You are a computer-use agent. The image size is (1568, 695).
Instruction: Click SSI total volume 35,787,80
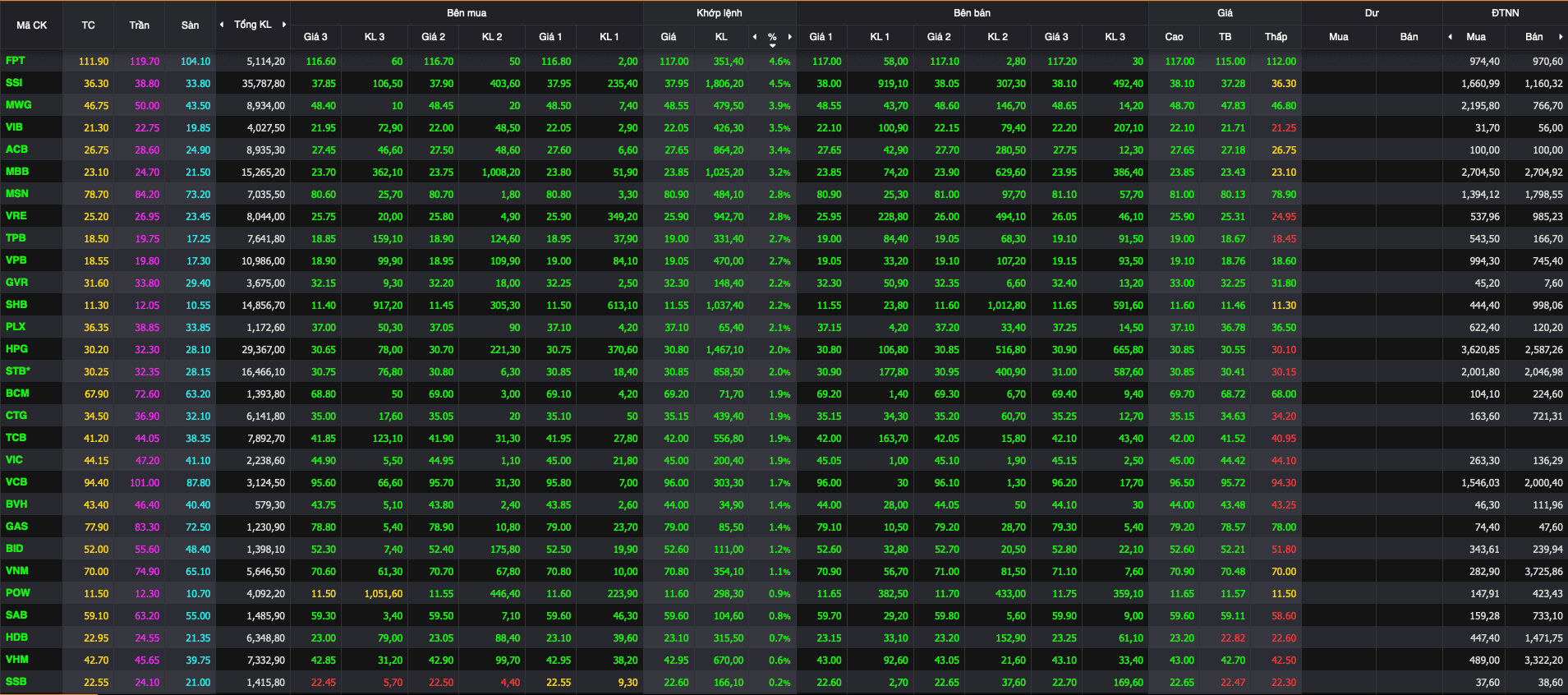263,84
